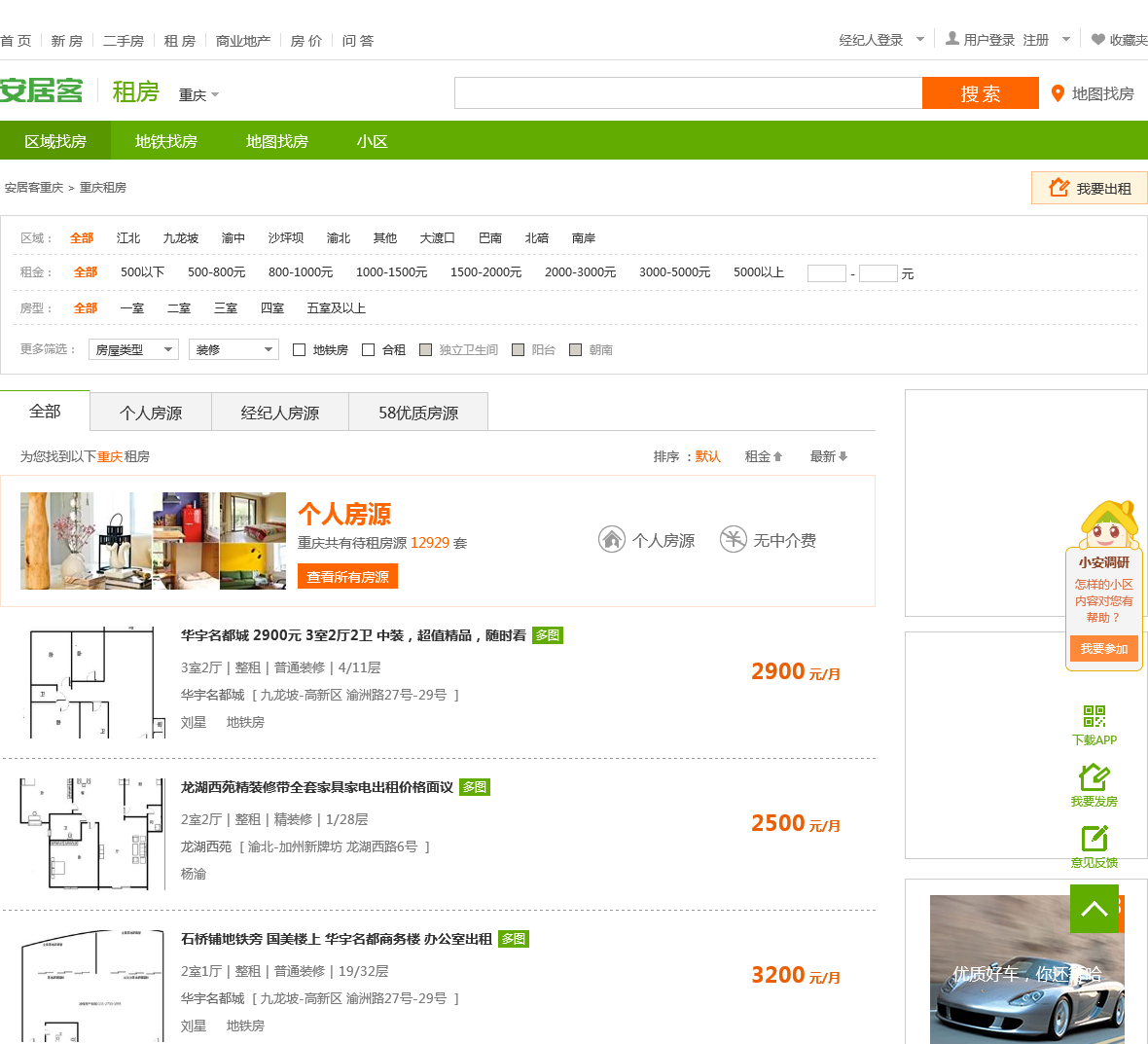Open the 装修 dropdown

pyautogui.click(x=234, y=349)
